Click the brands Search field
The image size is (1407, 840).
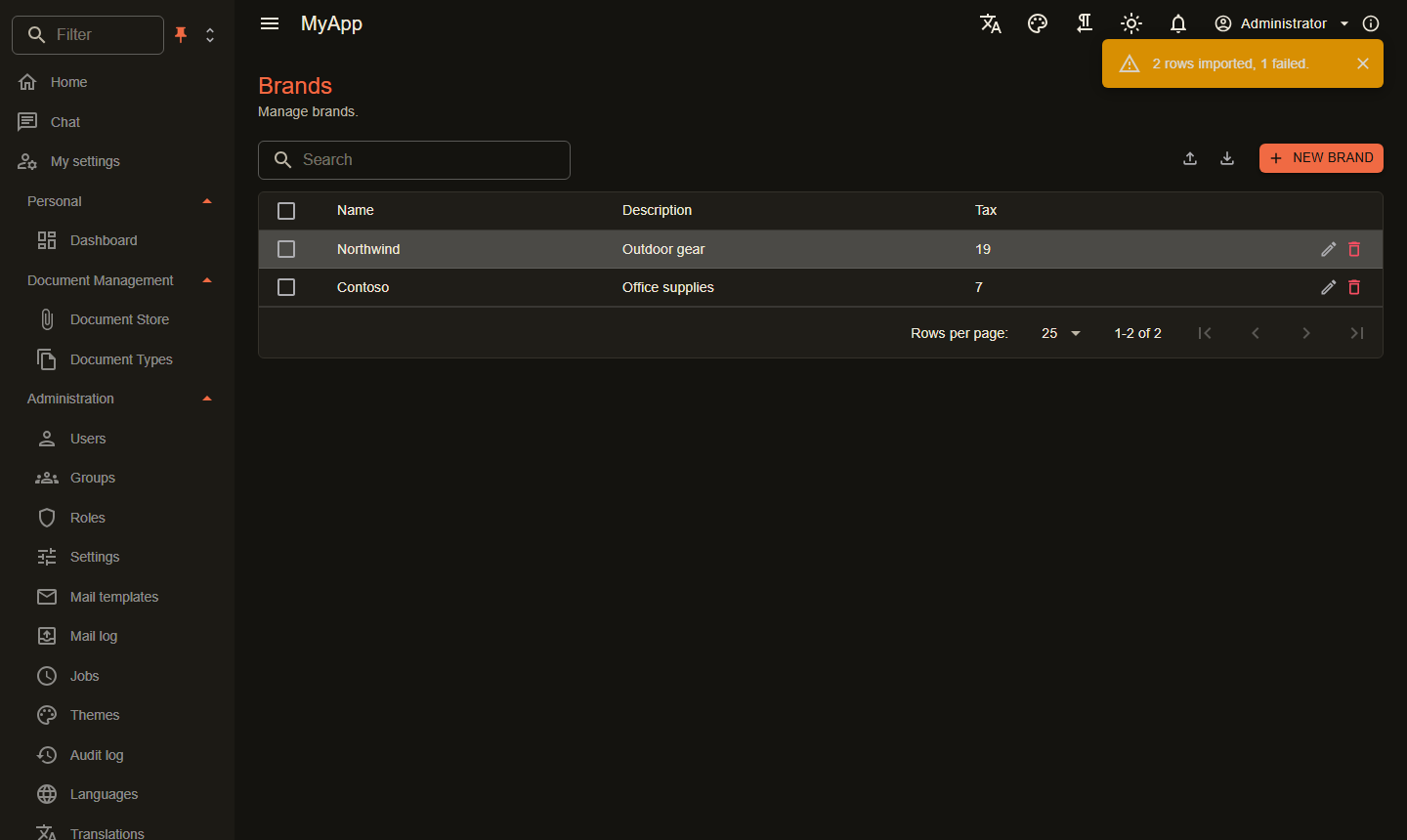click(414, 160)
